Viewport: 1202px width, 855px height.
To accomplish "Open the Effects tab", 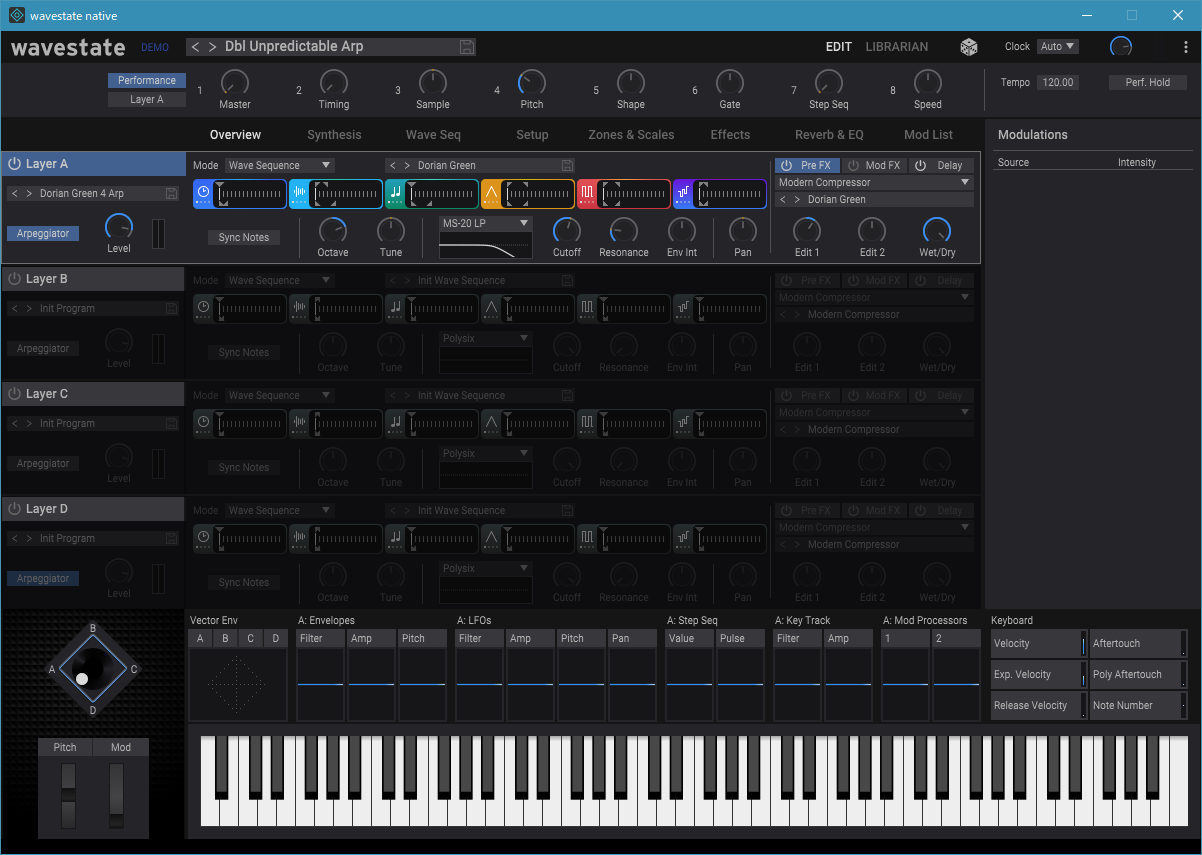I will (730, 135).
